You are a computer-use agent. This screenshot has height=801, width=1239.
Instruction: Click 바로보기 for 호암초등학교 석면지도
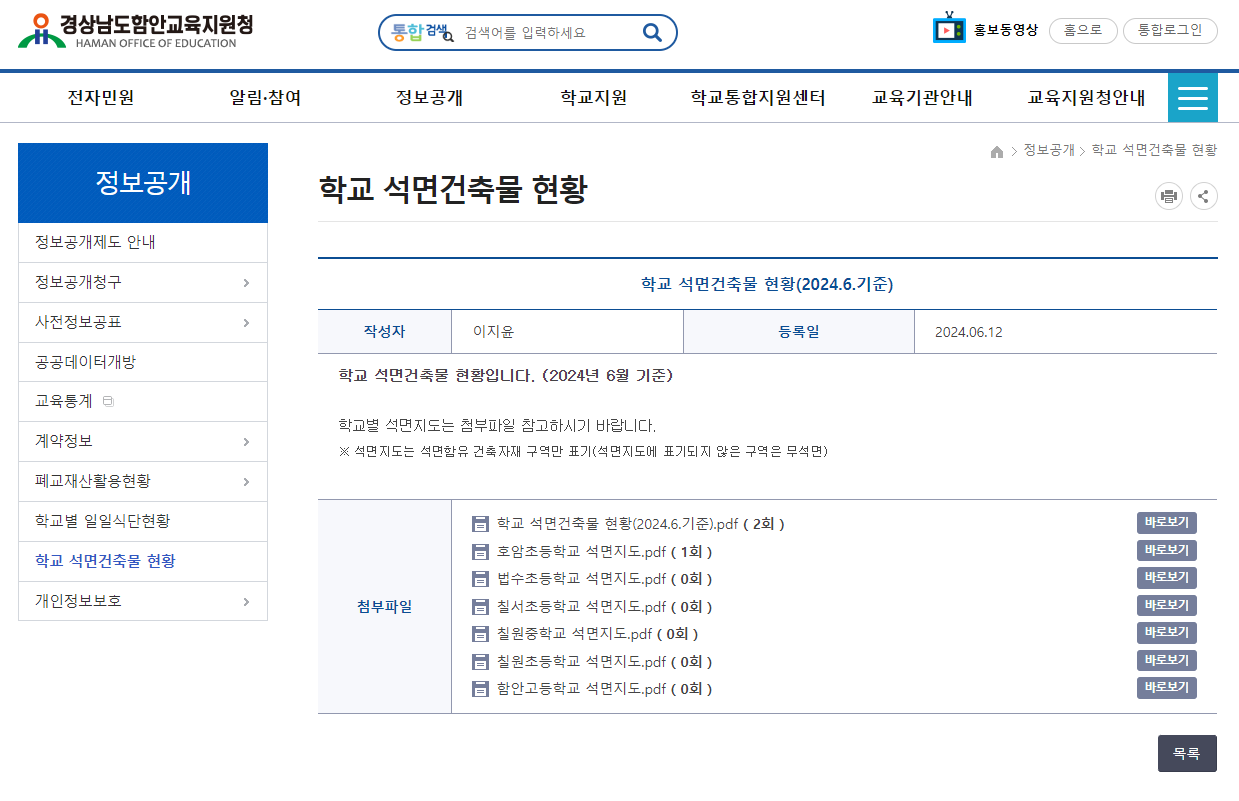coord(1166,550)
